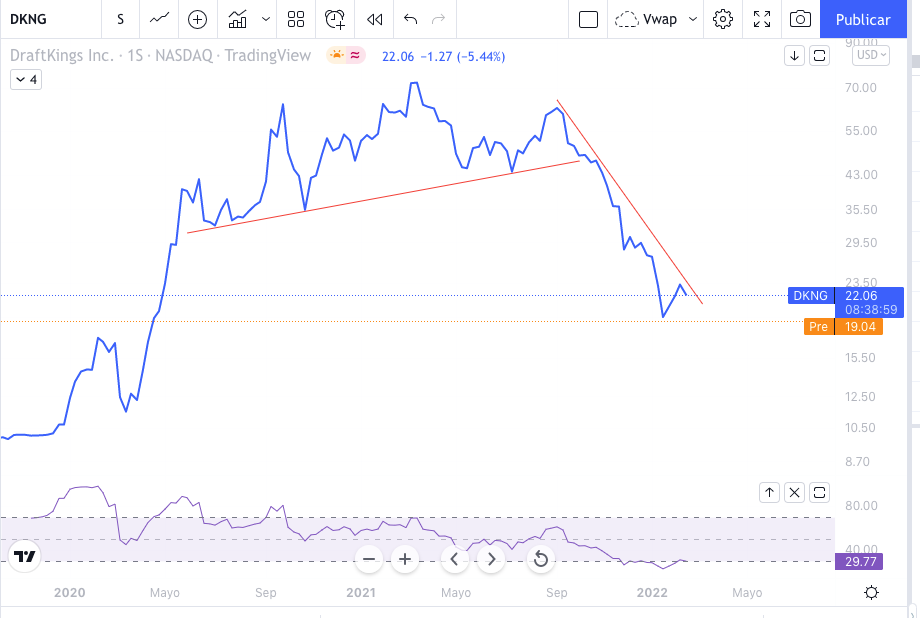Screen dimensions: 920x618
Task: Undo the last chart action
Action: 410,19
